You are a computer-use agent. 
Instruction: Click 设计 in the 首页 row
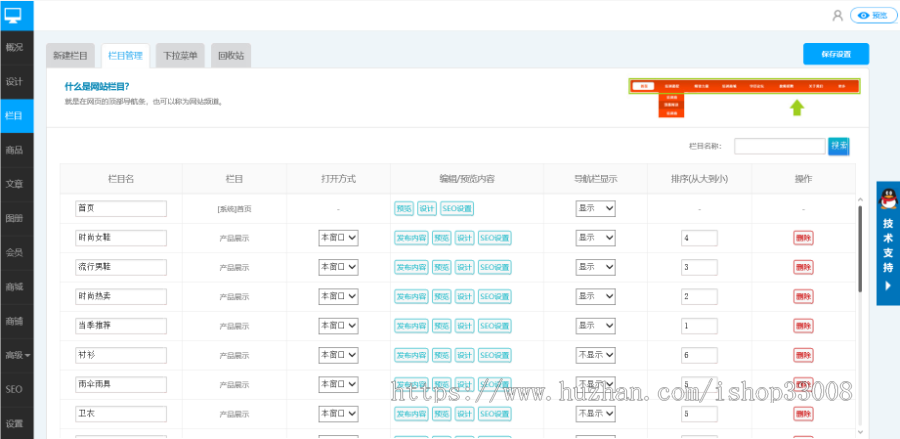426,209
